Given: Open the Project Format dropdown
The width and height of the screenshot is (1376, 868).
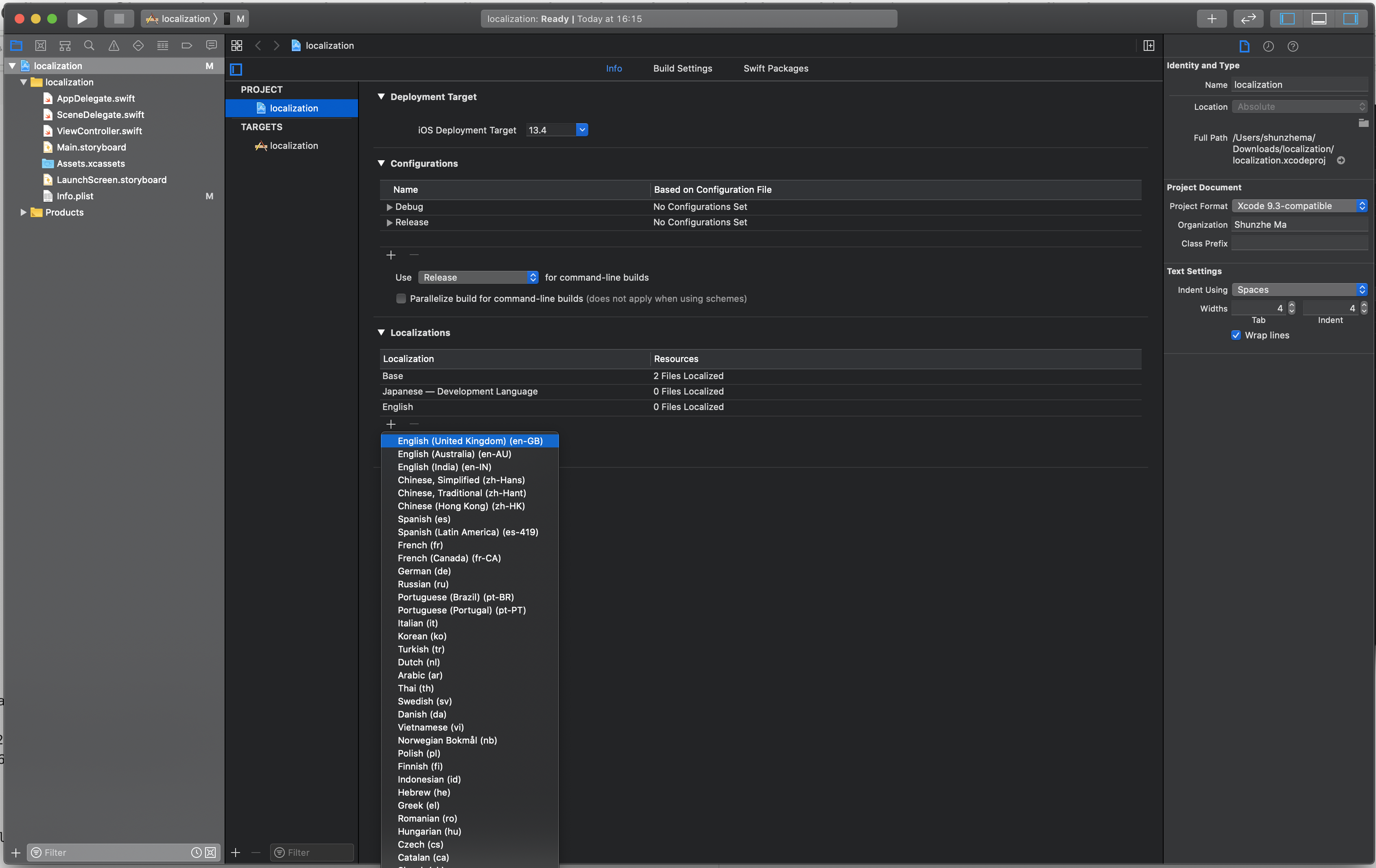Looking at the screenshot, I should (x=1300, y=206).
